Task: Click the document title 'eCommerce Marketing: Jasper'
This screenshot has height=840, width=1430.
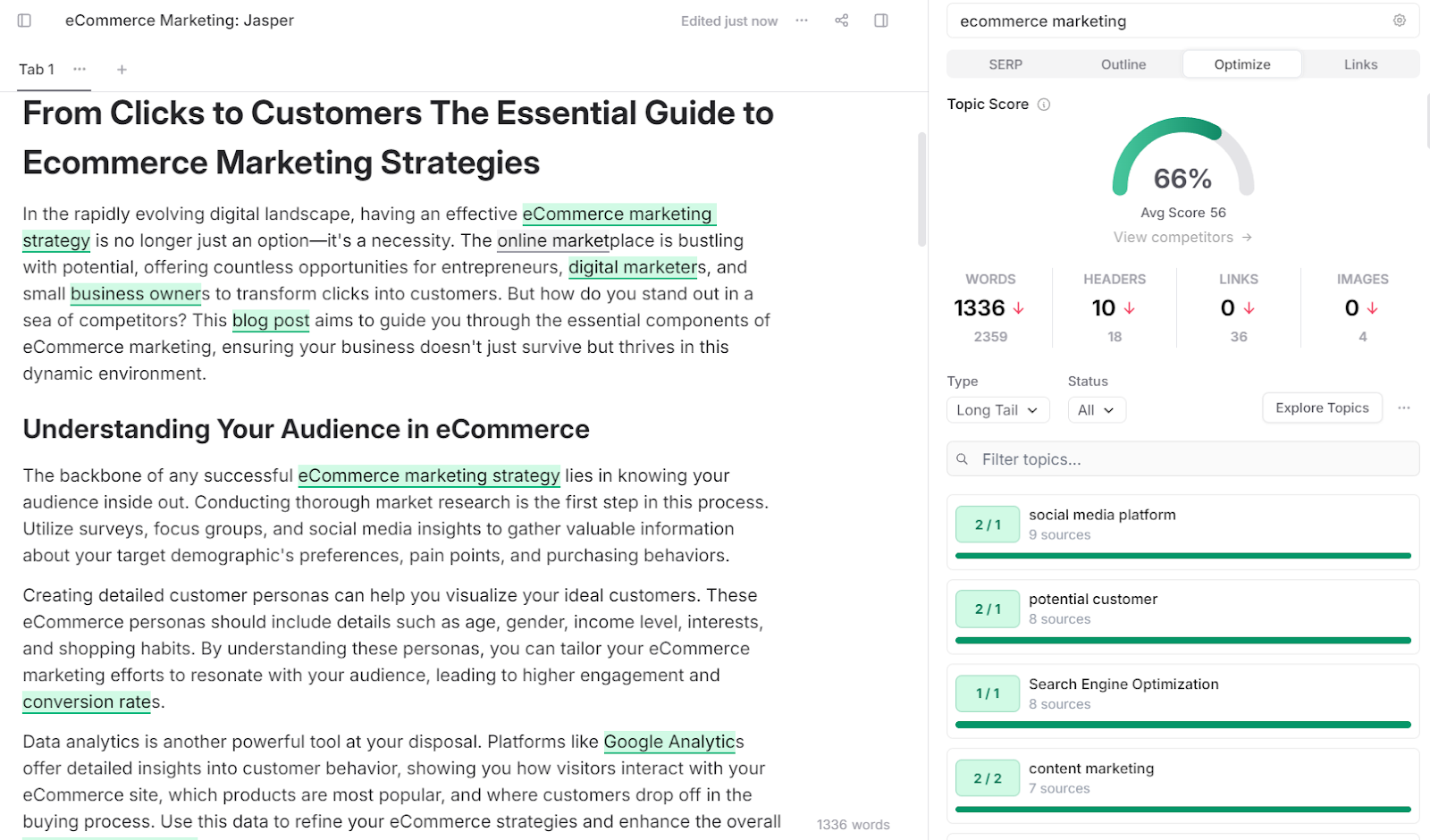Action: point(180,21)
